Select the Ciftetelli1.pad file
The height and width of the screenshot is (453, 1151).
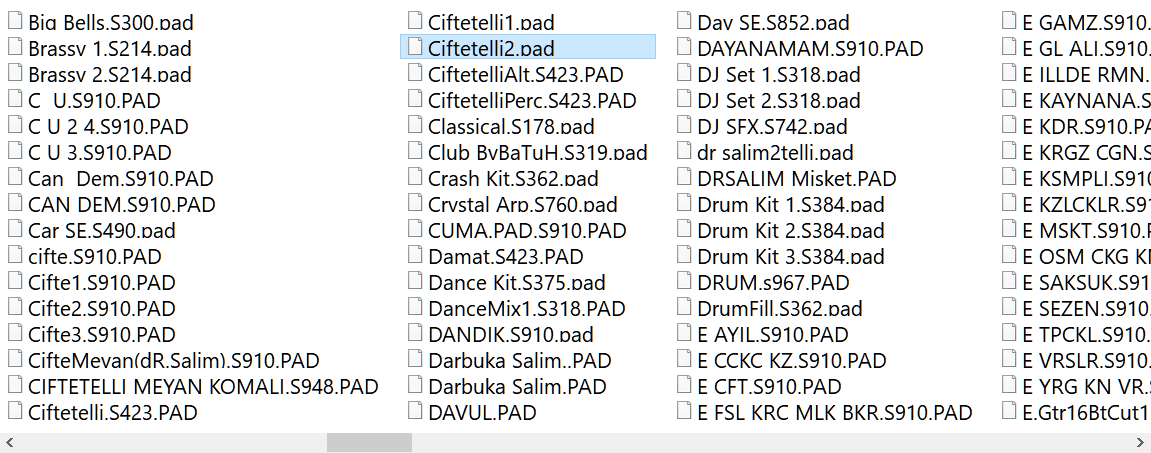[490, 22]
